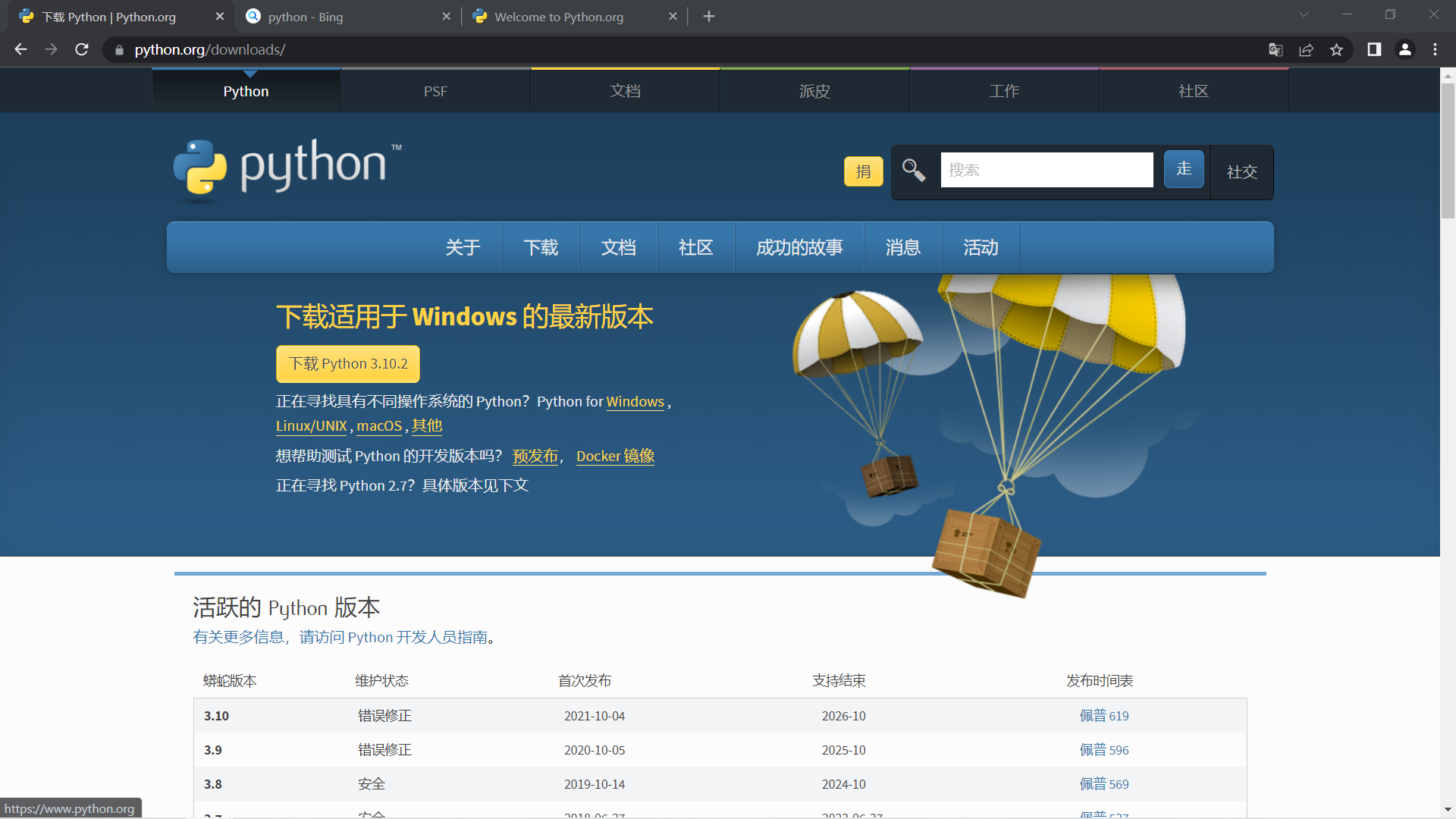Bookmark this page with the star icon
The height and width of the screenshot is (819, 1456).
click(1336, 49)
